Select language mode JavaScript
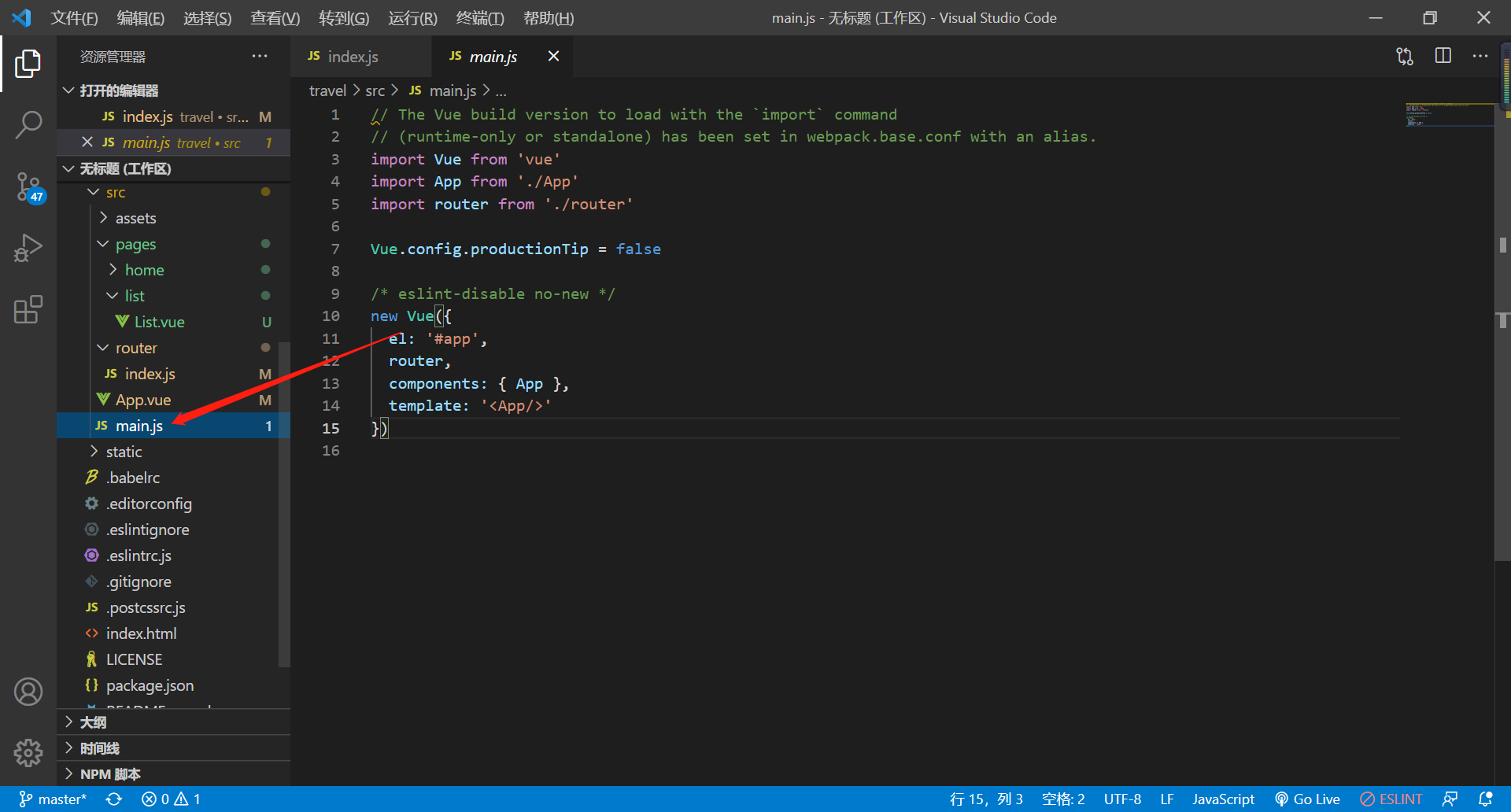 click(1223, 799)
